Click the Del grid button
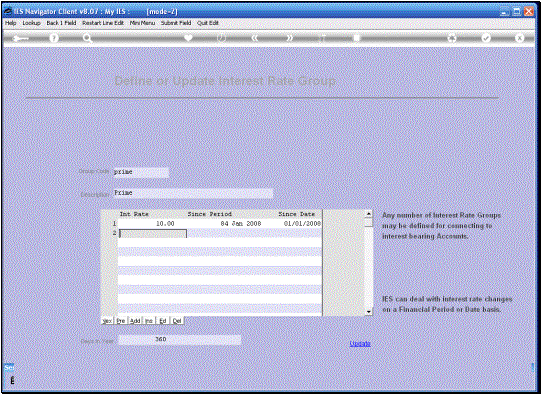541x394 pixels. point(177,321)
